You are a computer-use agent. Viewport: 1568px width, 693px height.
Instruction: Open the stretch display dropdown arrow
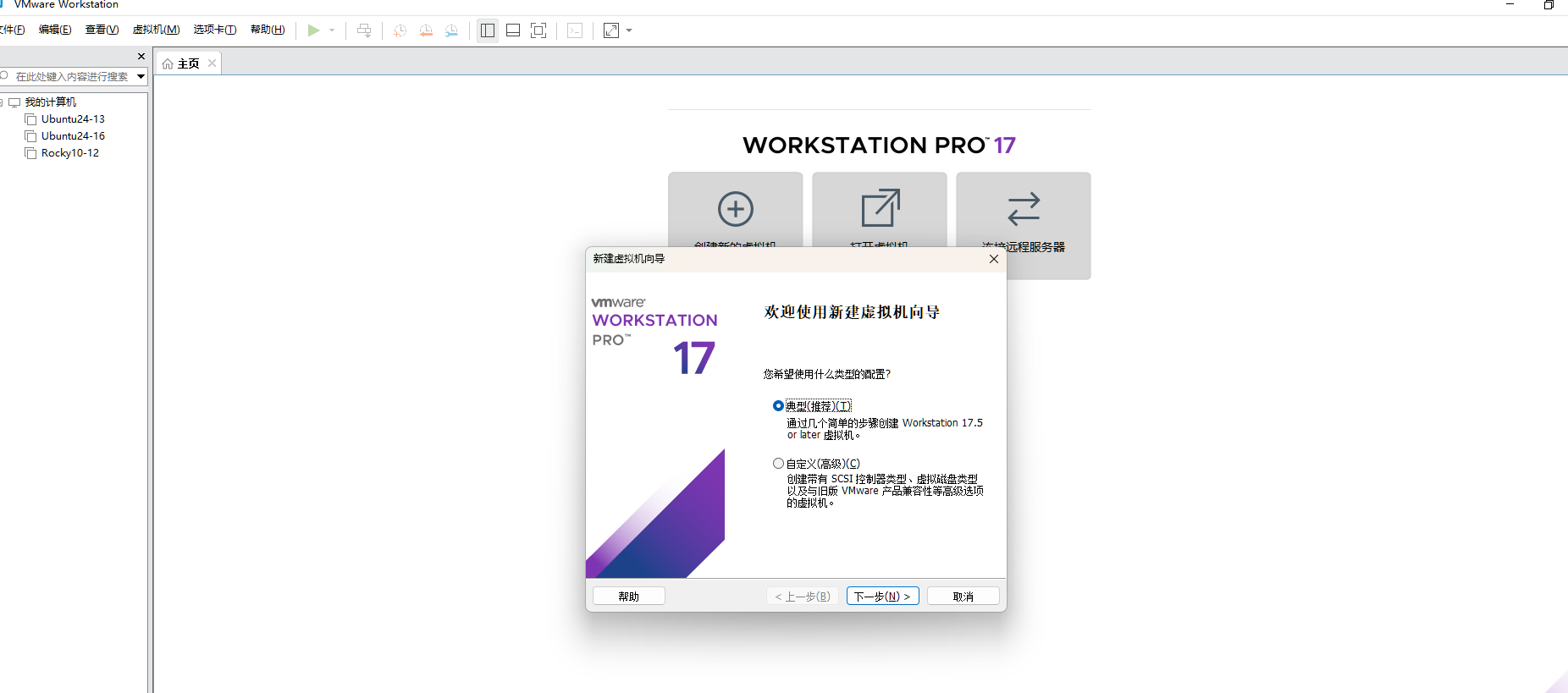[629, 30]
